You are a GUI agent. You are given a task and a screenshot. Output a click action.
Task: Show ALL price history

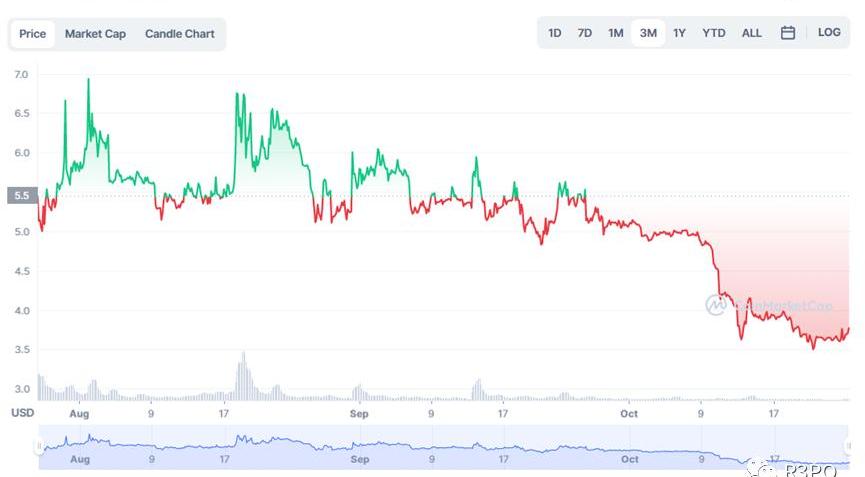coord(752,33)
